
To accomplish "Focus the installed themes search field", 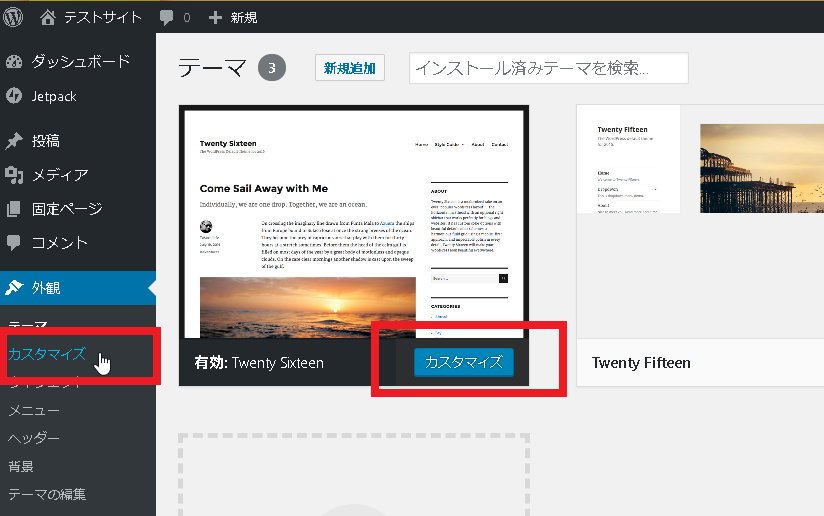I will pyautogui.click(x=548, y=68).
